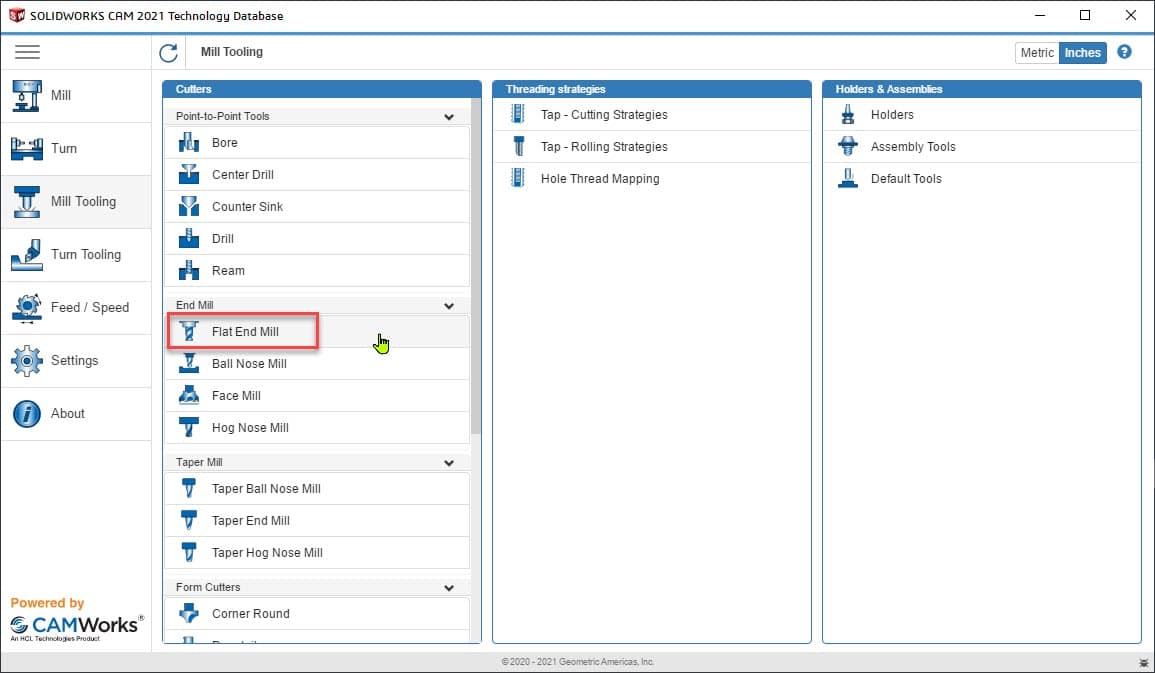Click the Corner Round cutter icon
Image resolution: width=1155 pixels, height=673 pixels.
click(x=189, y=614)
